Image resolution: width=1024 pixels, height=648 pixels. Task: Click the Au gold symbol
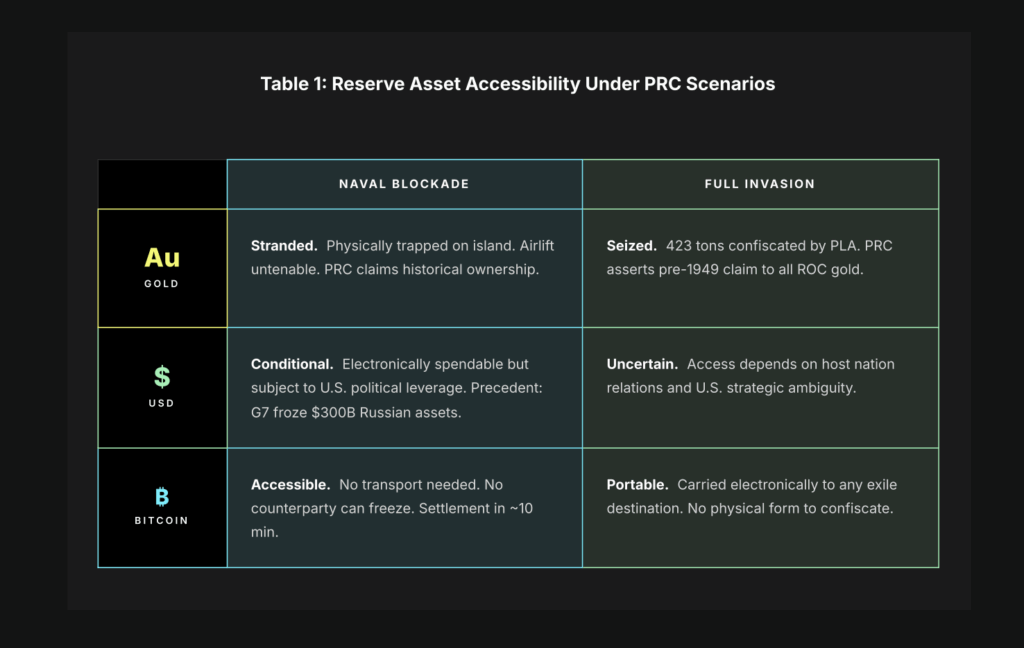[x=162, y=258]
